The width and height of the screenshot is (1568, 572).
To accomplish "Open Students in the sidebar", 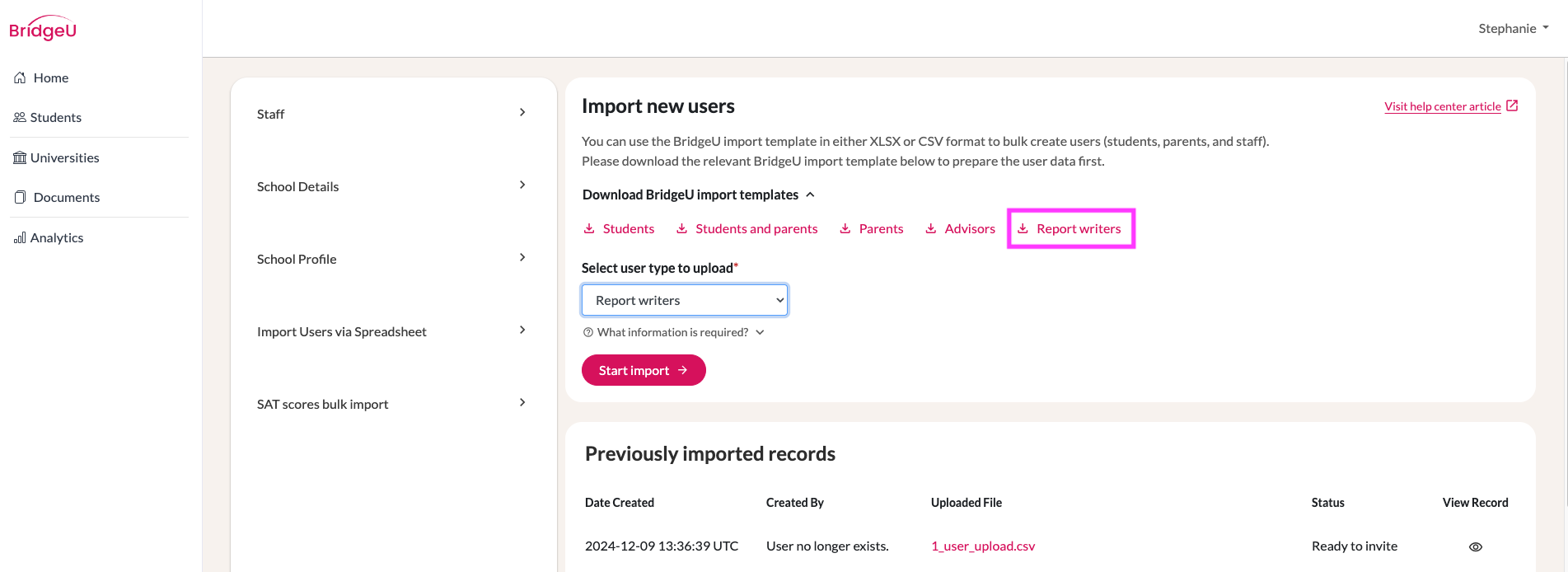I will 55,117.
